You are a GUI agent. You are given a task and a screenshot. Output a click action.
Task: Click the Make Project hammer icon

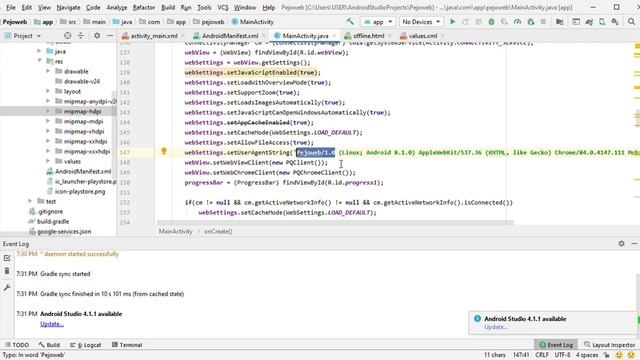coord(350,22)
